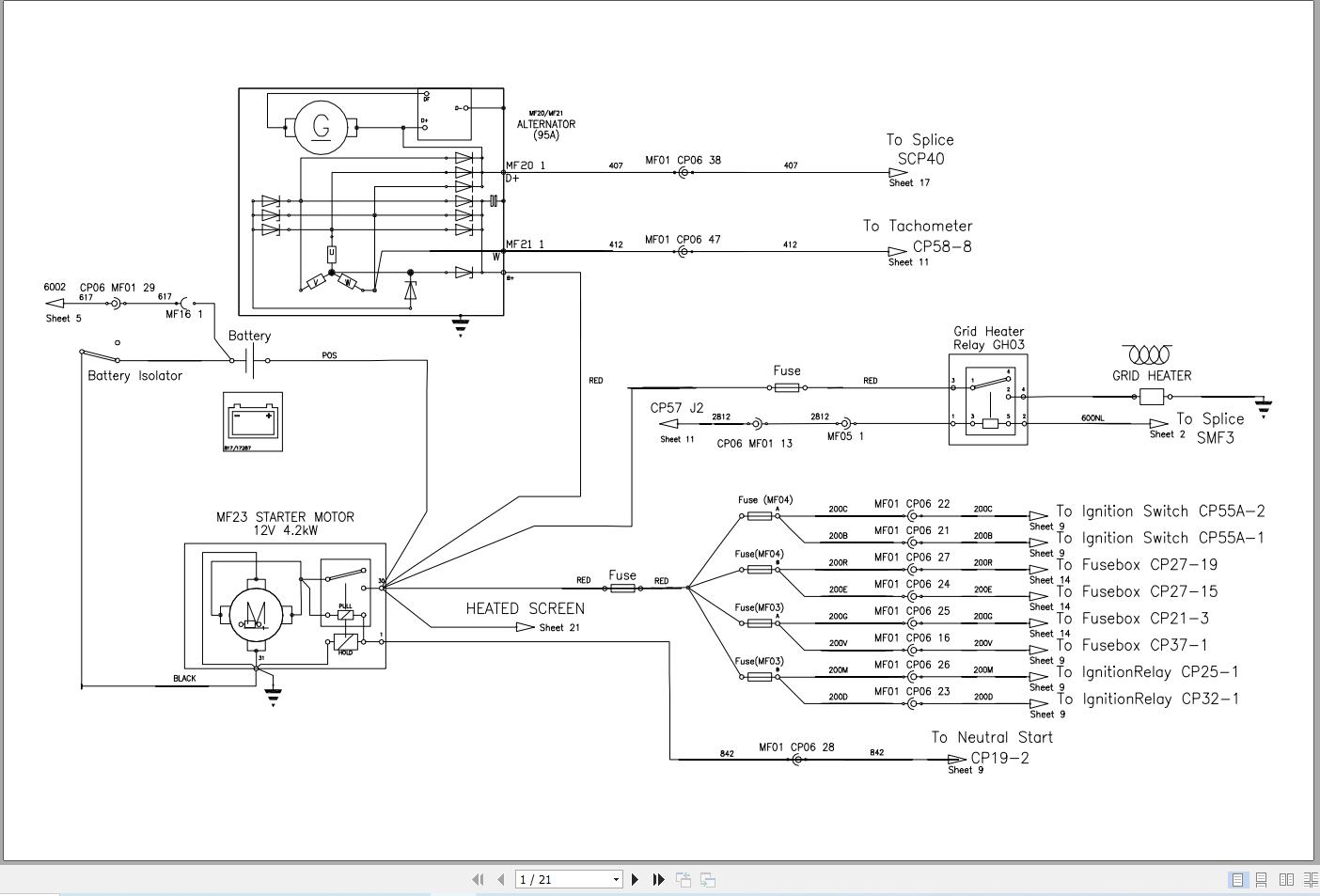
Task: Go to the first page
Action: tap(478, 880)
